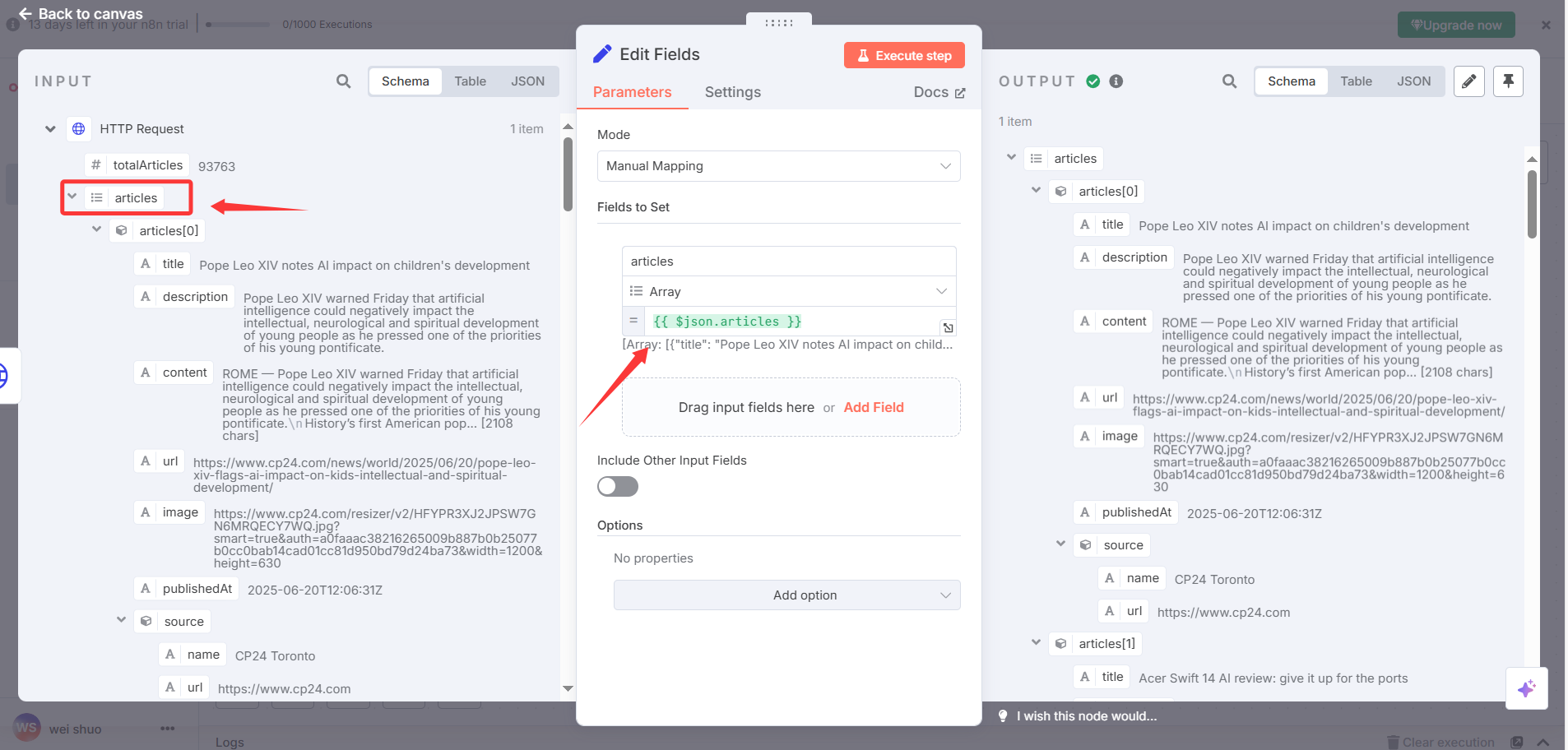The height and width of the screenshot is (750, 1568).
Task: Click the cube icon of INPUT articles[0]
Action: click(x=122, y=231)
